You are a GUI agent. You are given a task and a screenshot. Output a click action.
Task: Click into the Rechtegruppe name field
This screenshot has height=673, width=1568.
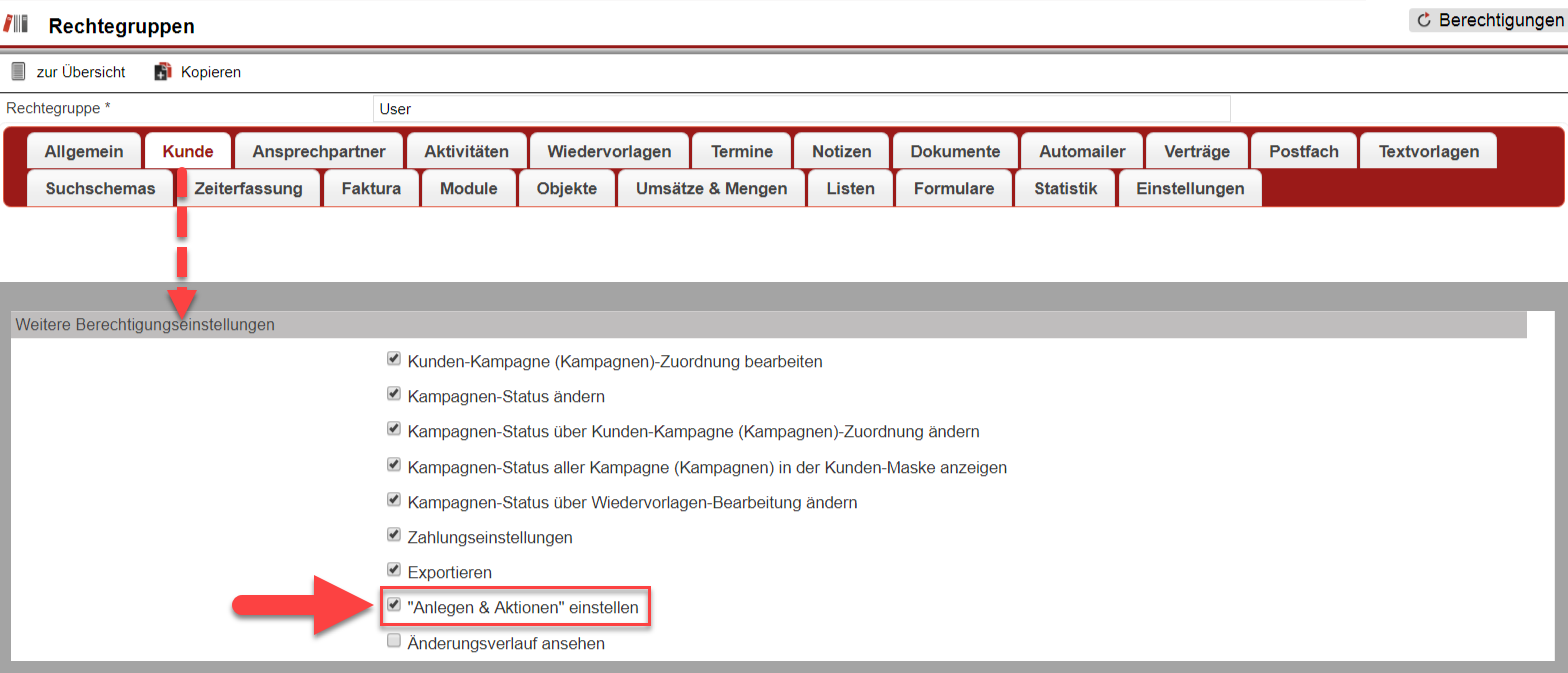[x=800, y=109]
